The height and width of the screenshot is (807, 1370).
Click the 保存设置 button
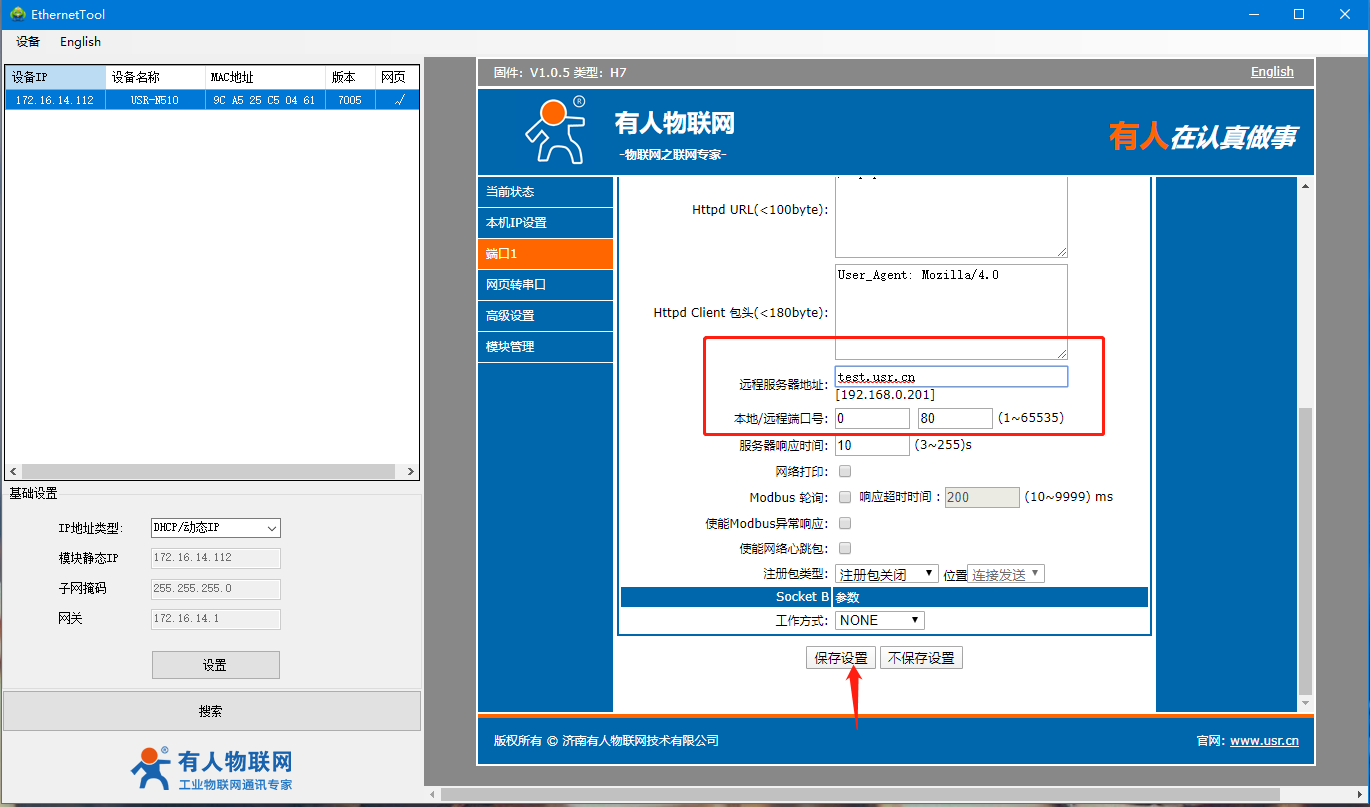click(840, 658)
